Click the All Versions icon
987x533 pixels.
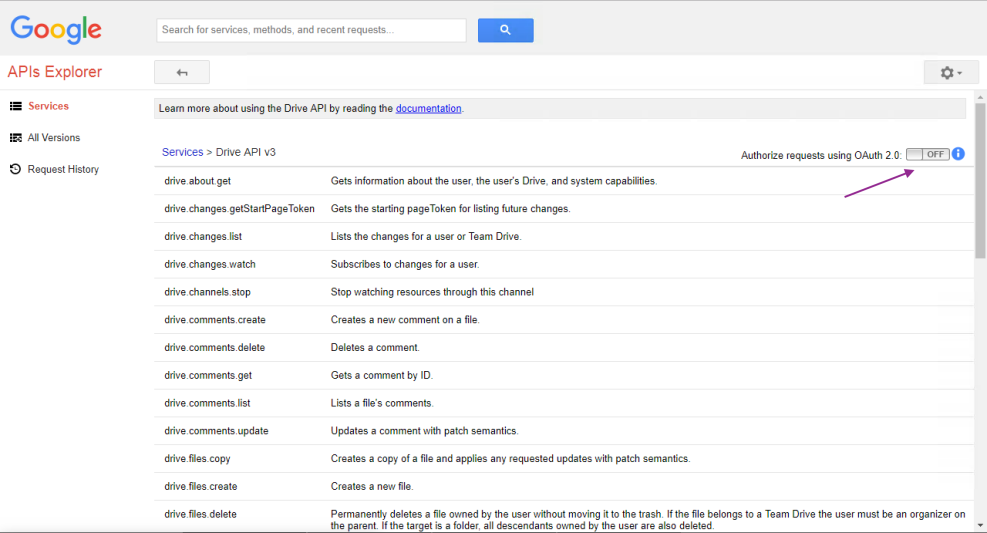click(16, 138)
